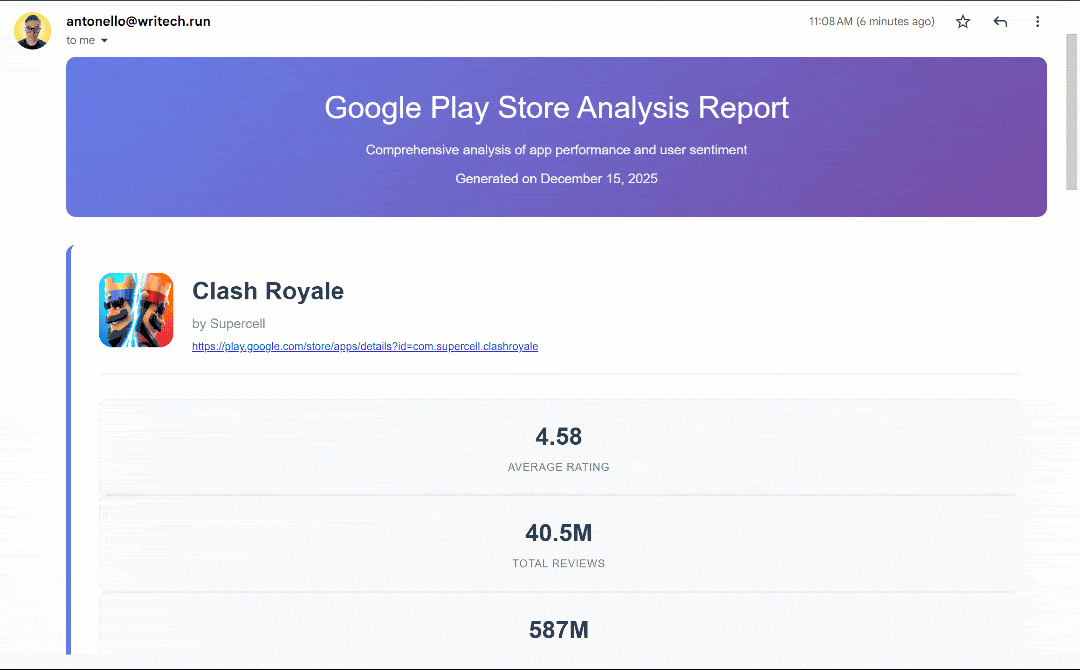Screen dimensions: 1080x670
Task: Open more message actions via vertical dots
Action: [1038, 21]
